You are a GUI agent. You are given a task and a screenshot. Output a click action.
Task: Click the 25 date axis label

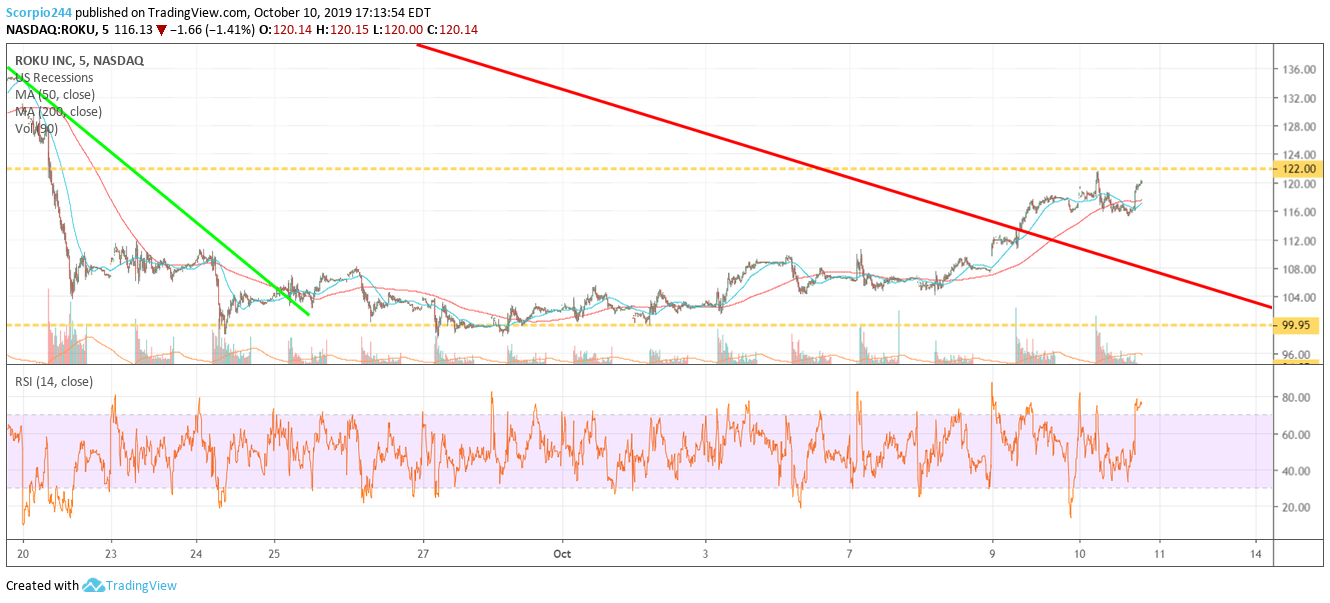coord(275,553)
